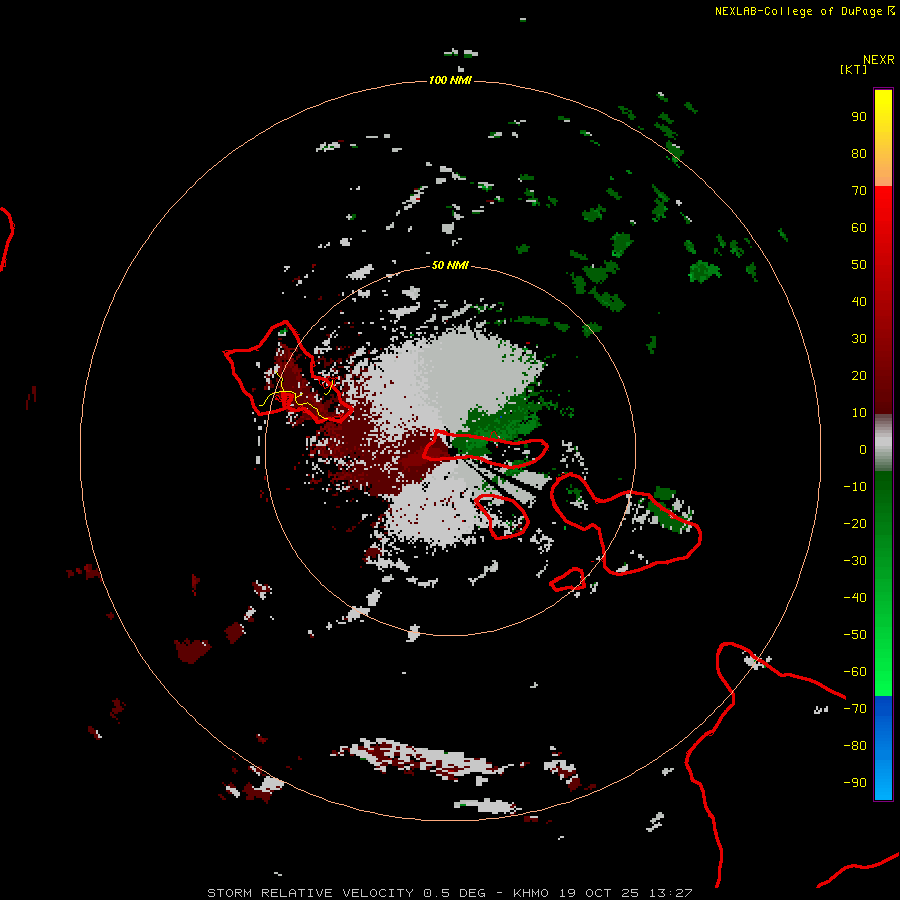Screen dimensions: 900x900
Task: Click the Storm Relative Velocity caption text
Action: pyautogui.click(x=449, y=893)
